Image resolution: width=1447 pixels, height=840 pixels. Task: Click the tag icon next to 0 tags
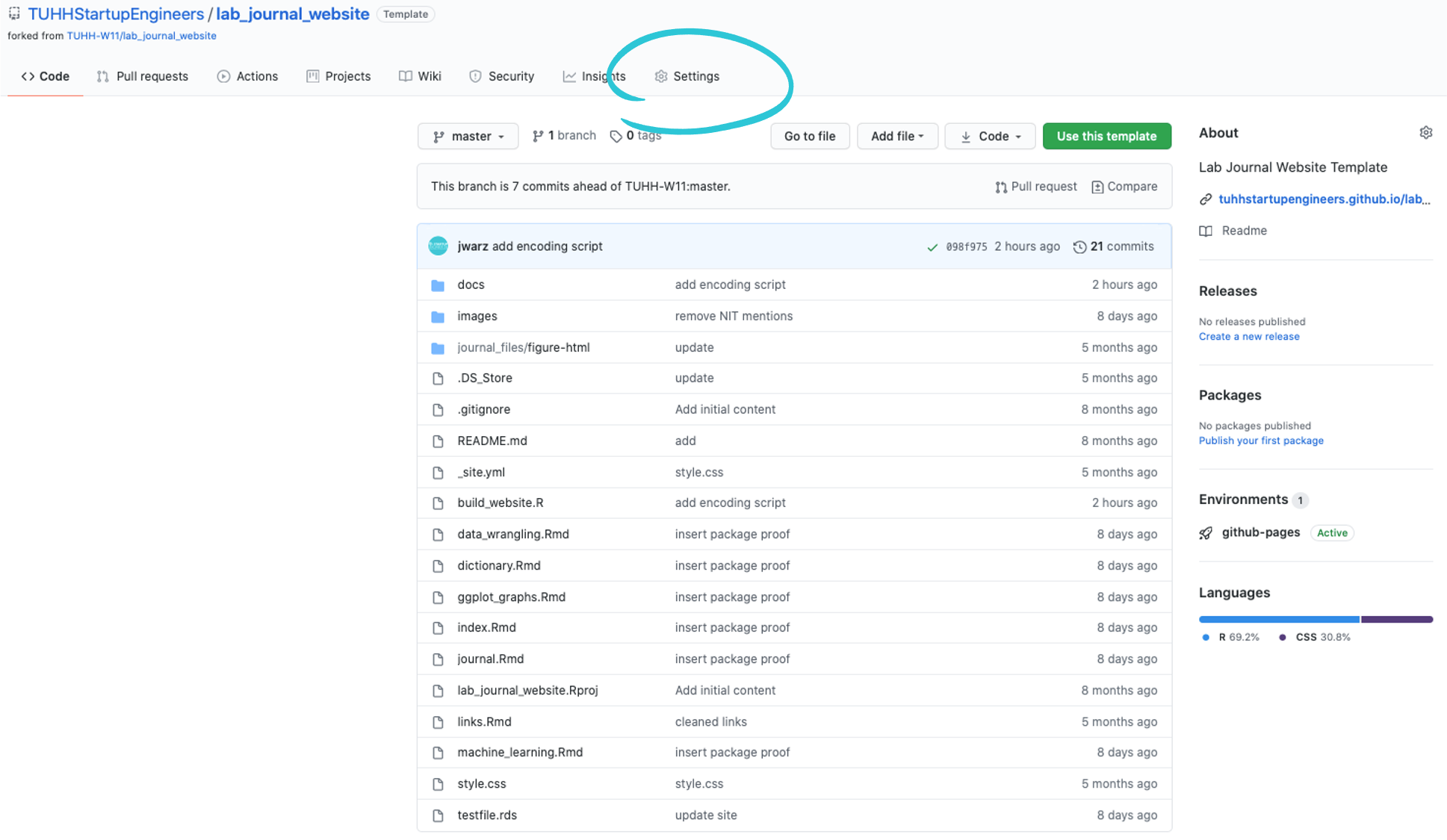tap(616, 136)
